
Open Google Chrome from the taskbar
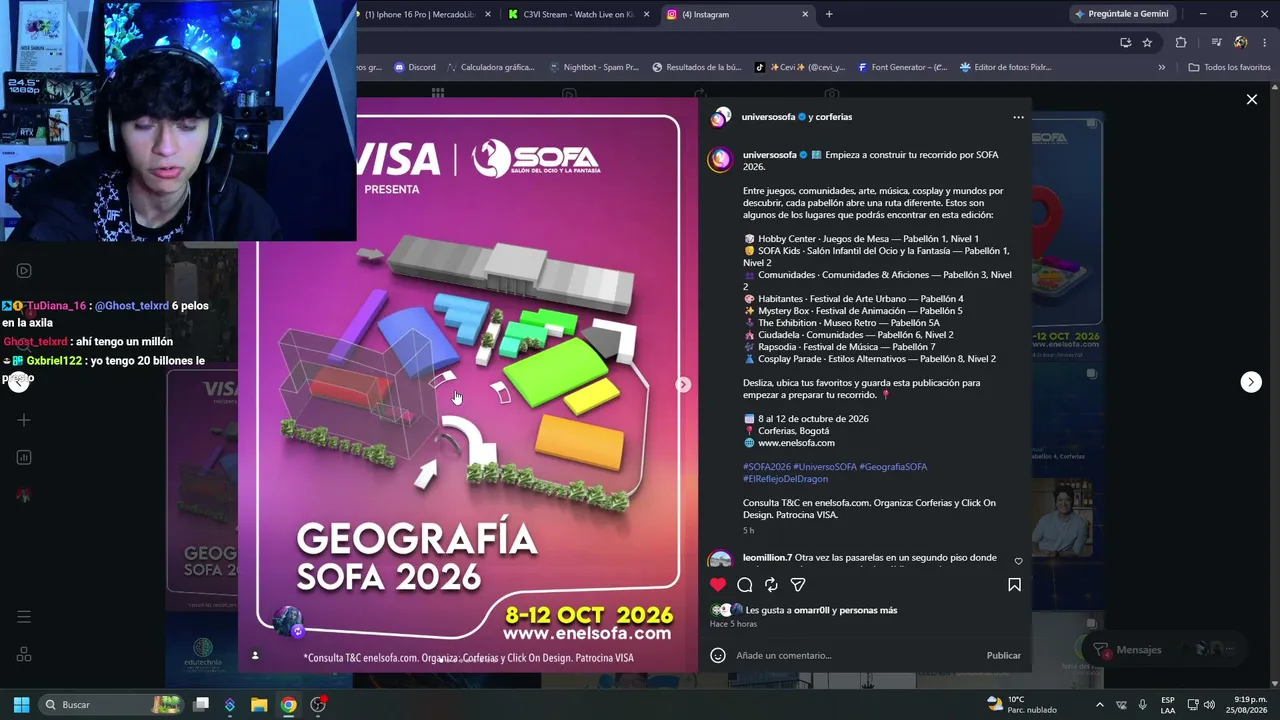pos(288,705)
